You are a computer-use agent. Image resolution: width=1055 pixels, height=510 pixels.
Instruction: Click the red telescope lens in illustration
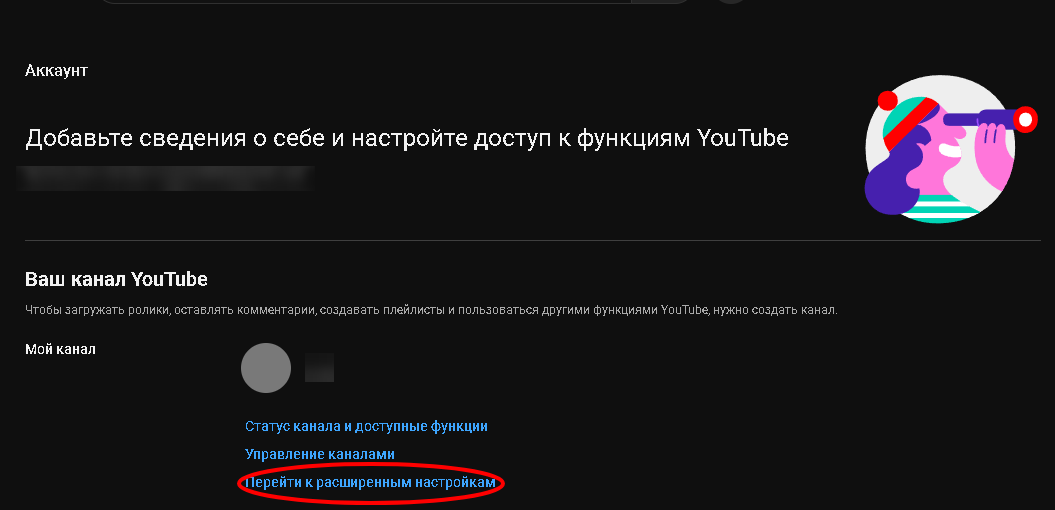(x=1025, y=120)
